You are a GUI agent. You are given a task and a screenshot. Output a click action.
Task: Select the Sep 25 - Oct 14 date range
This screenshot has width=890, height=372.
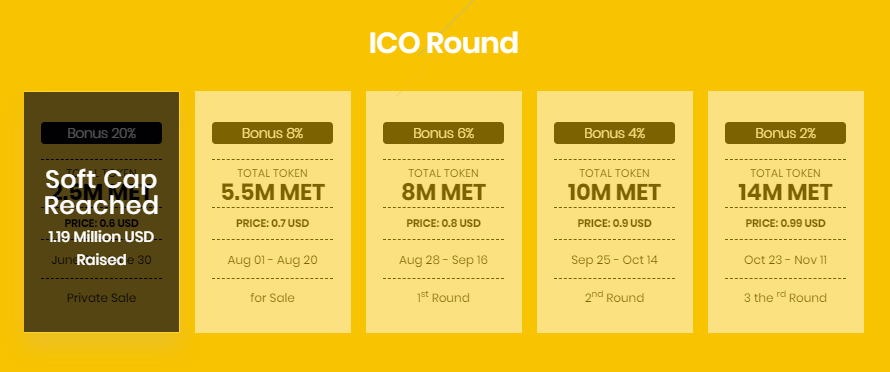point(615,260)
